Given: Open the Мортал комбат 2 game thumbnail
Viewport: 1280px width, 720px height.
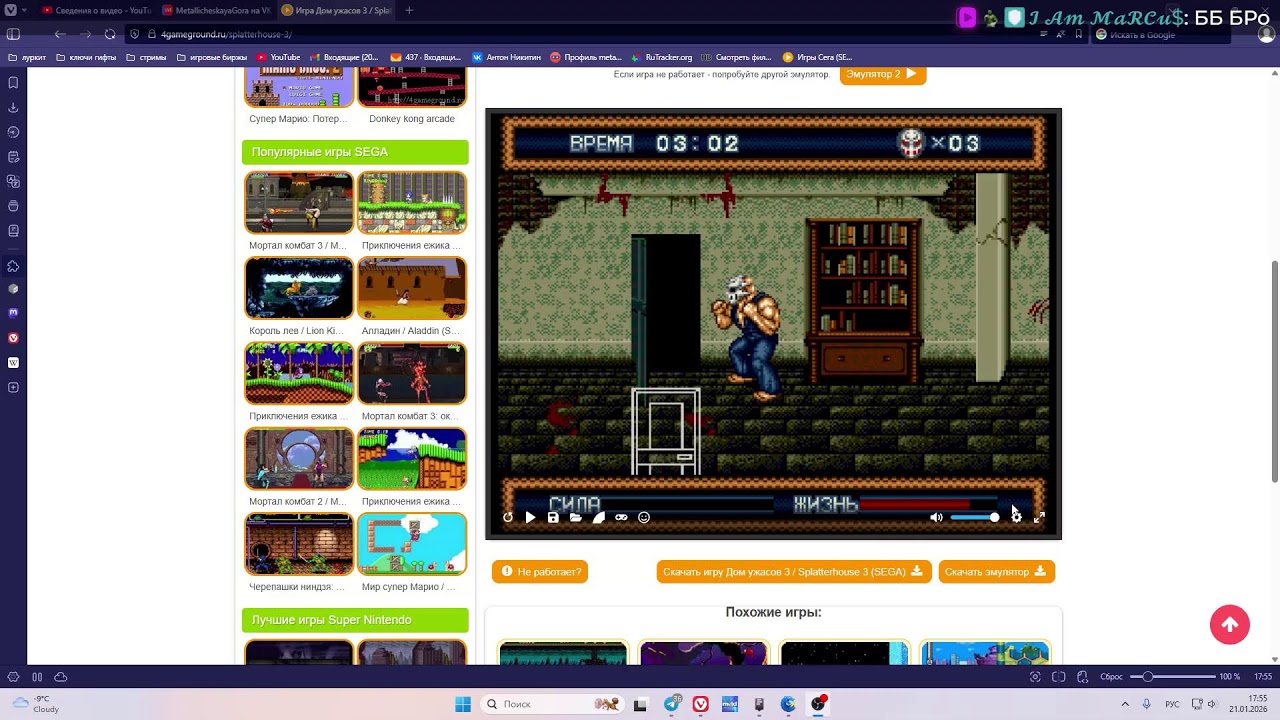Looking at the screenshot, I should (x=299, y=458).
